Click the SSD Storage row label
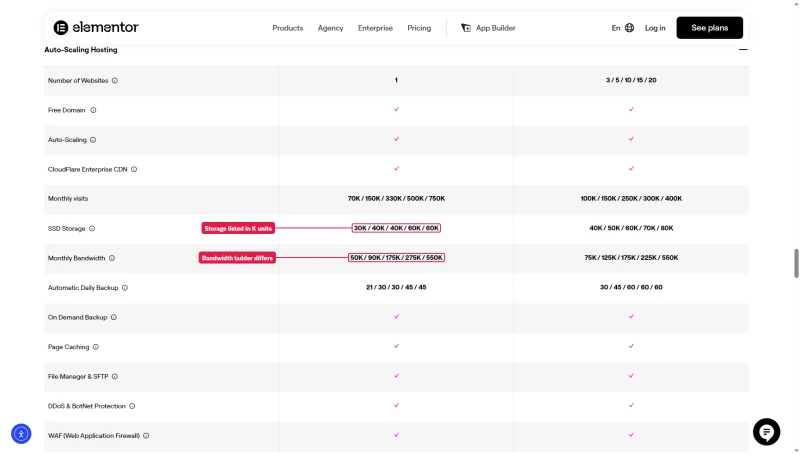The image size is (800, 455). click(x=66, y=229)
